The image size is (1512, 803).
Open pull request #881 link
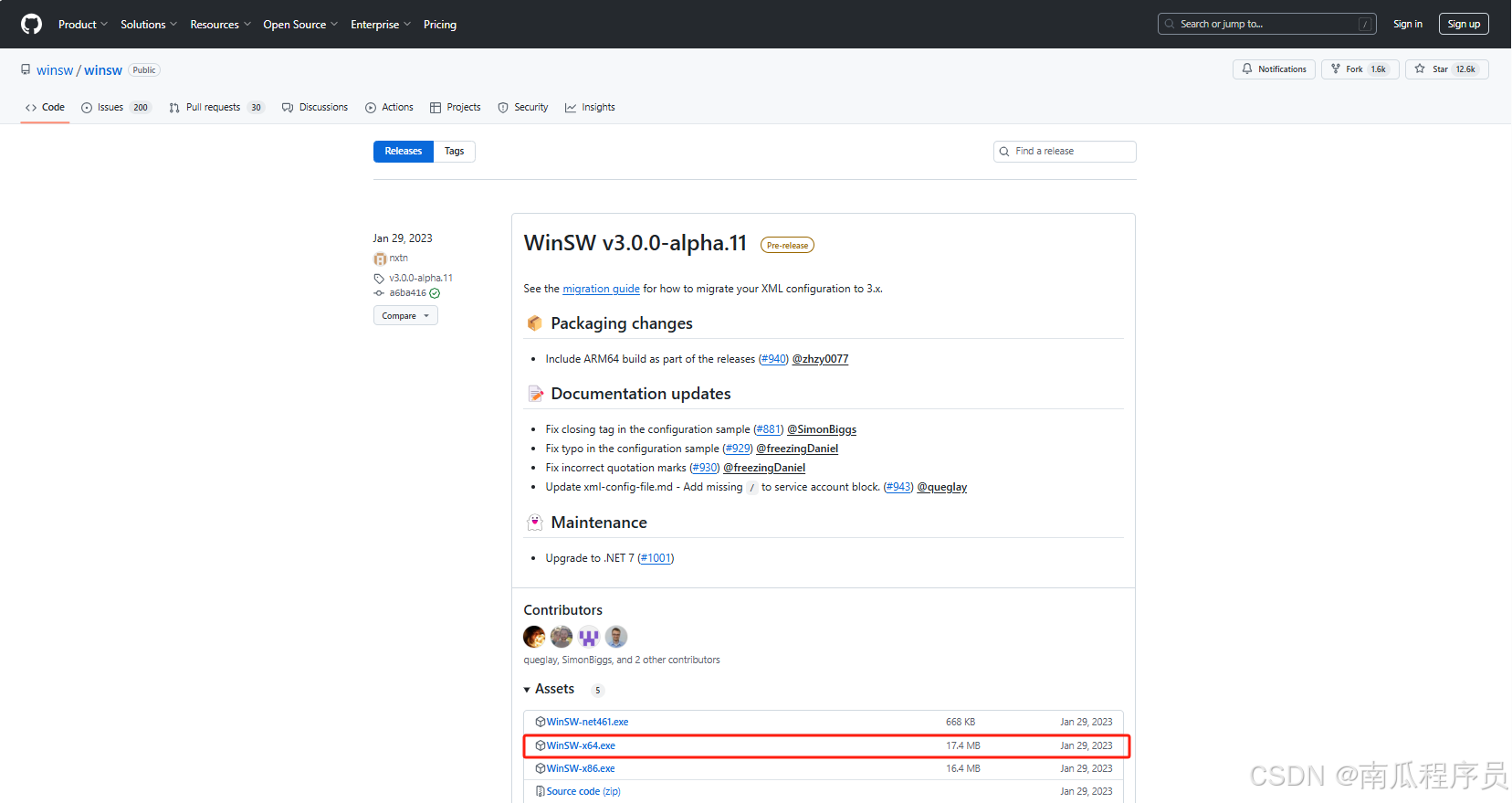768,429
